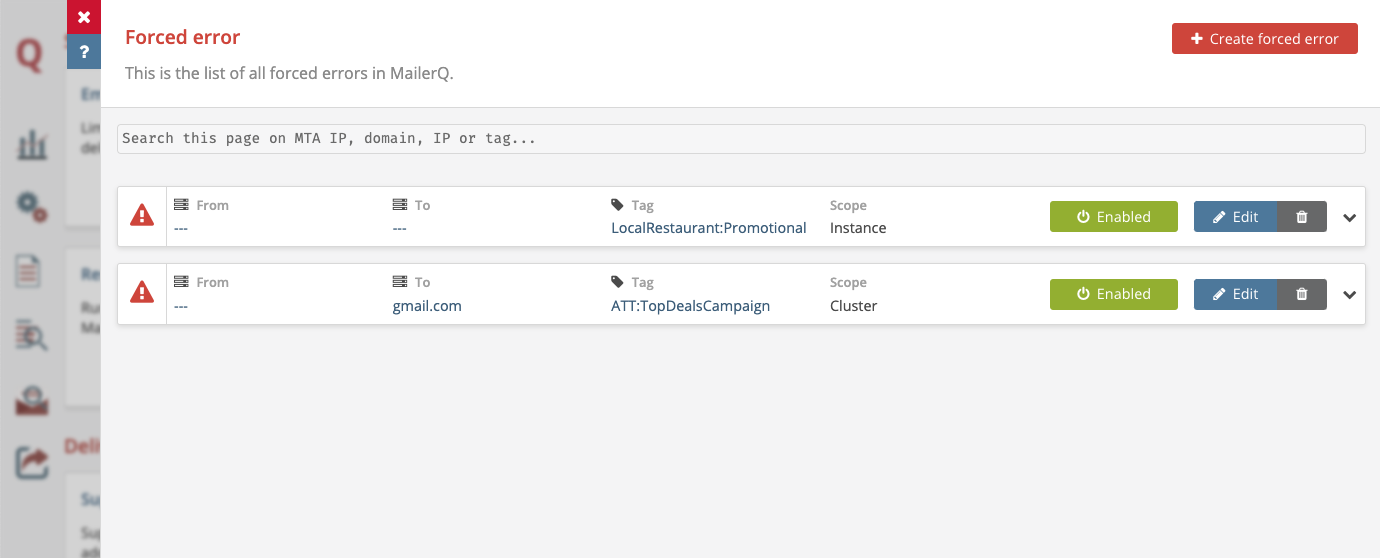The width and height of the screenshot is (1380, 558).
Task: Open the magnifier search icon in sidebar
Action: point(32,336)
